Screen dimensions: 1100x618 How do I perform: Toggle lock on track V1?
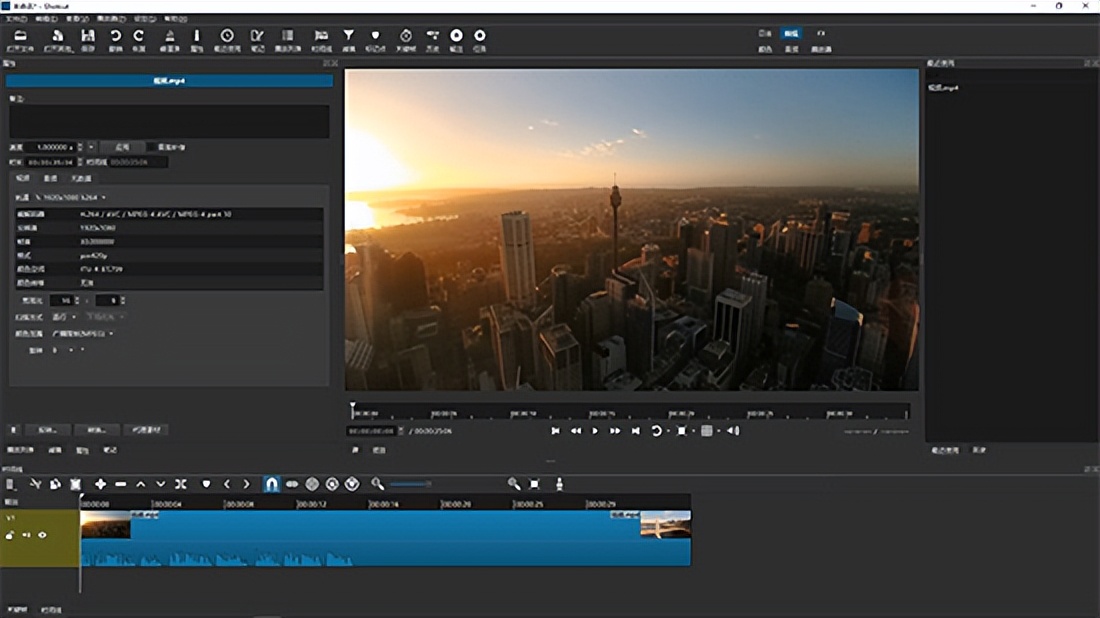(10, 535)
